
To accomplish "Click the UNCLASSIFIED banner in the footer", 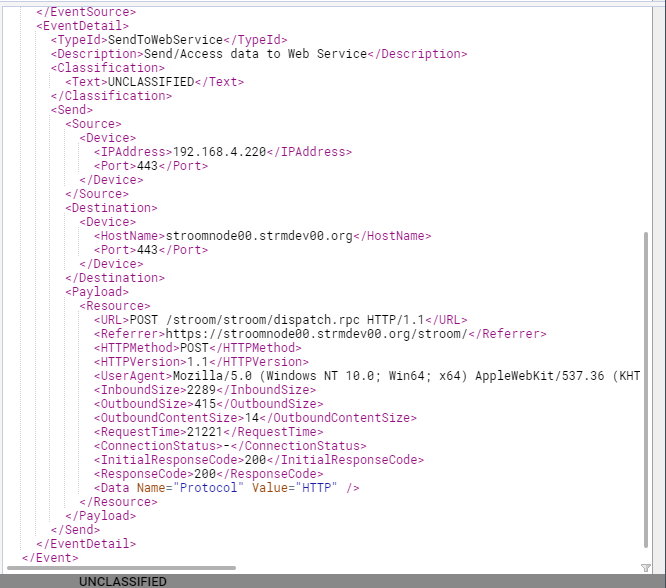I will 123,581.
